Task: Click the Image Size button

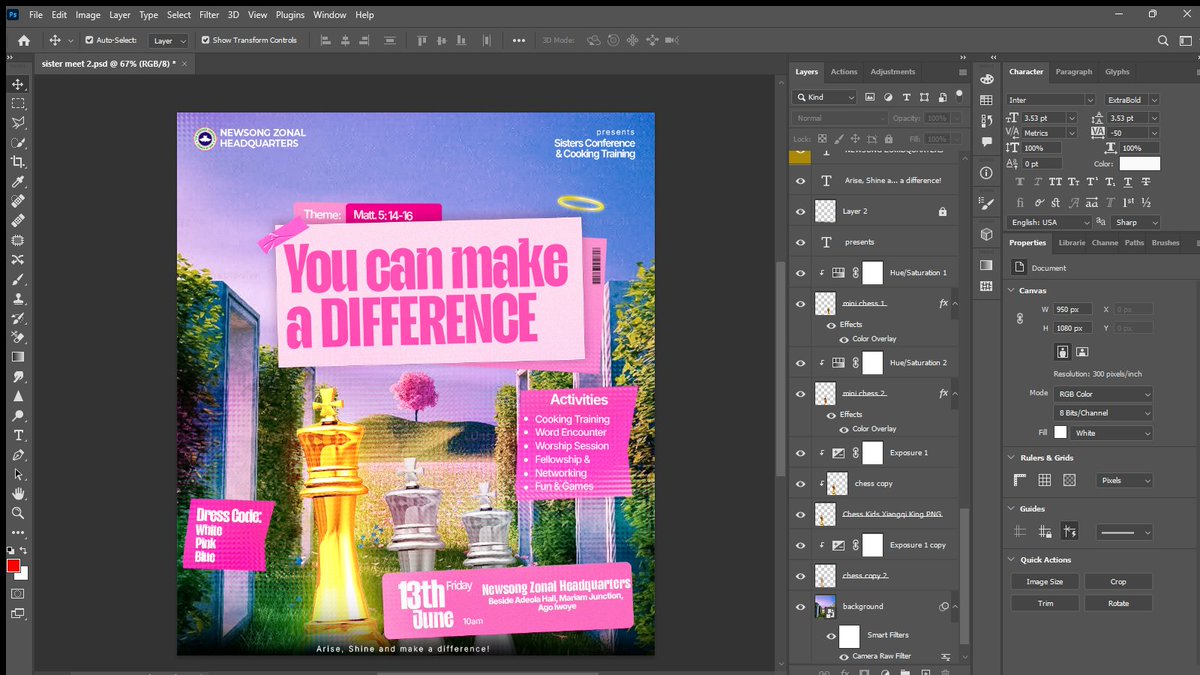Action: (x=1045, y=581)
